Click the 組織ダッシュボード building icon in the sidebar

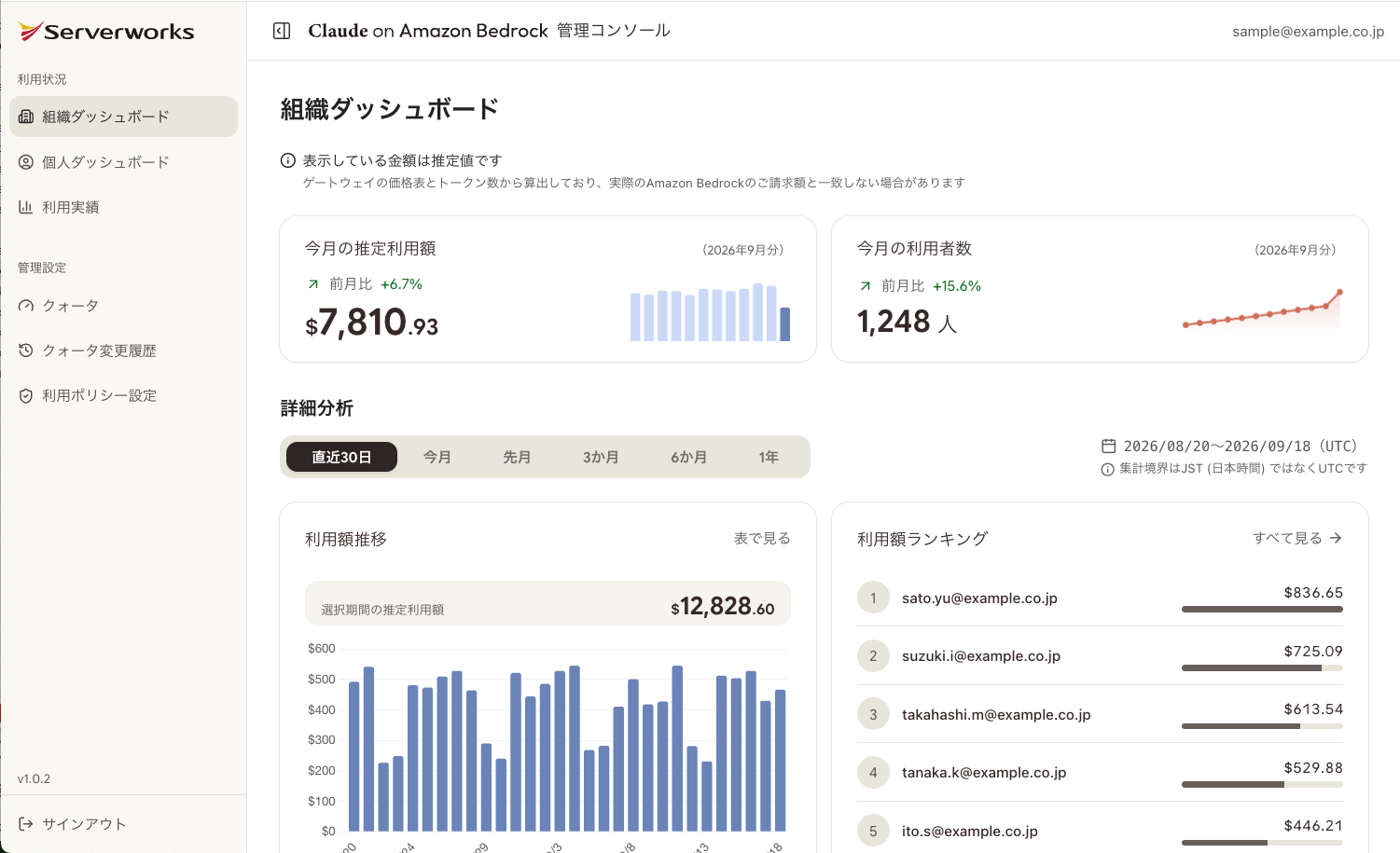click(26, 117)
